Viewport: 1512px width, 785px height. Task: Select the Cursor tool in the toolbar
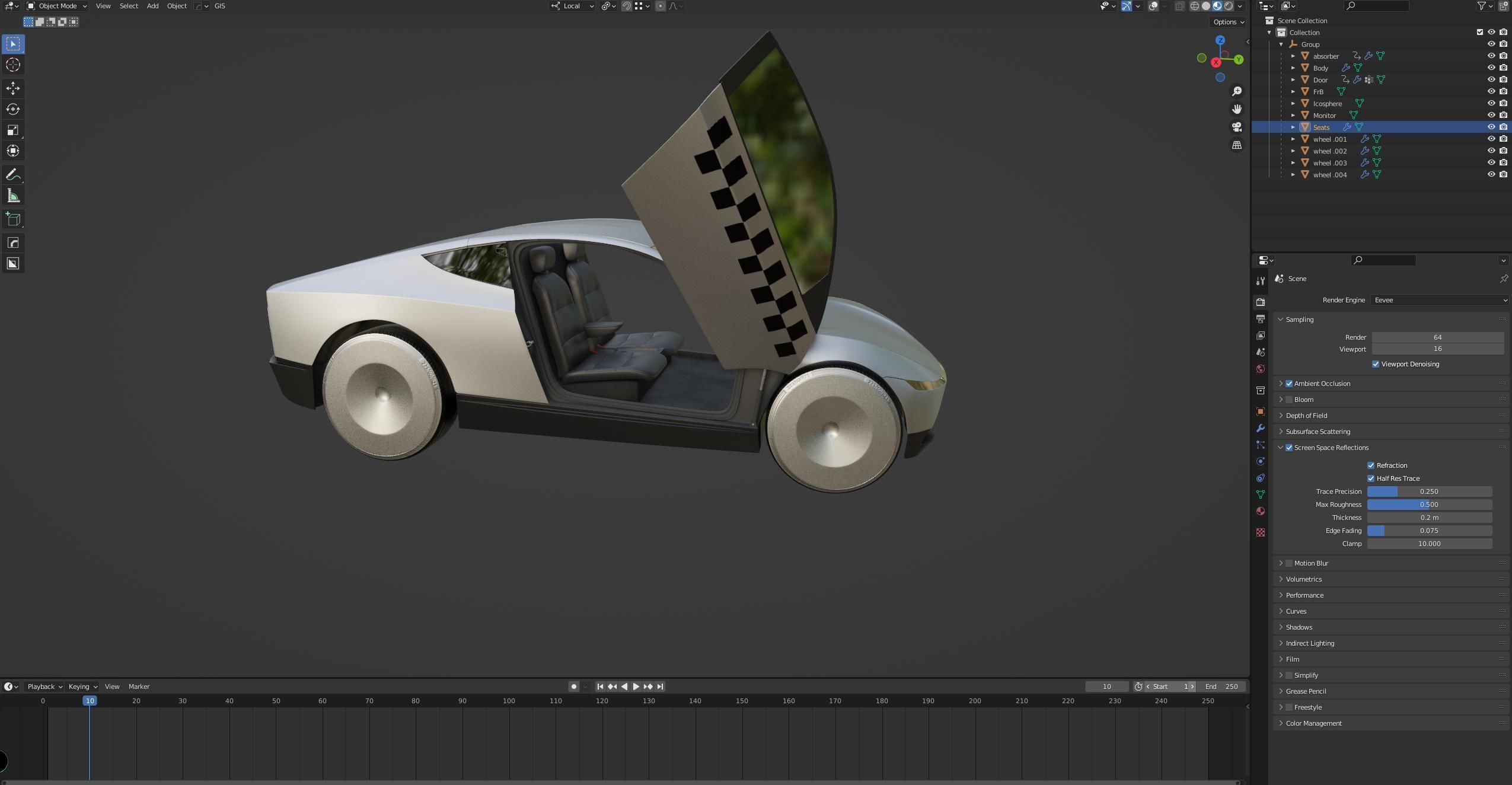[13, 65]
